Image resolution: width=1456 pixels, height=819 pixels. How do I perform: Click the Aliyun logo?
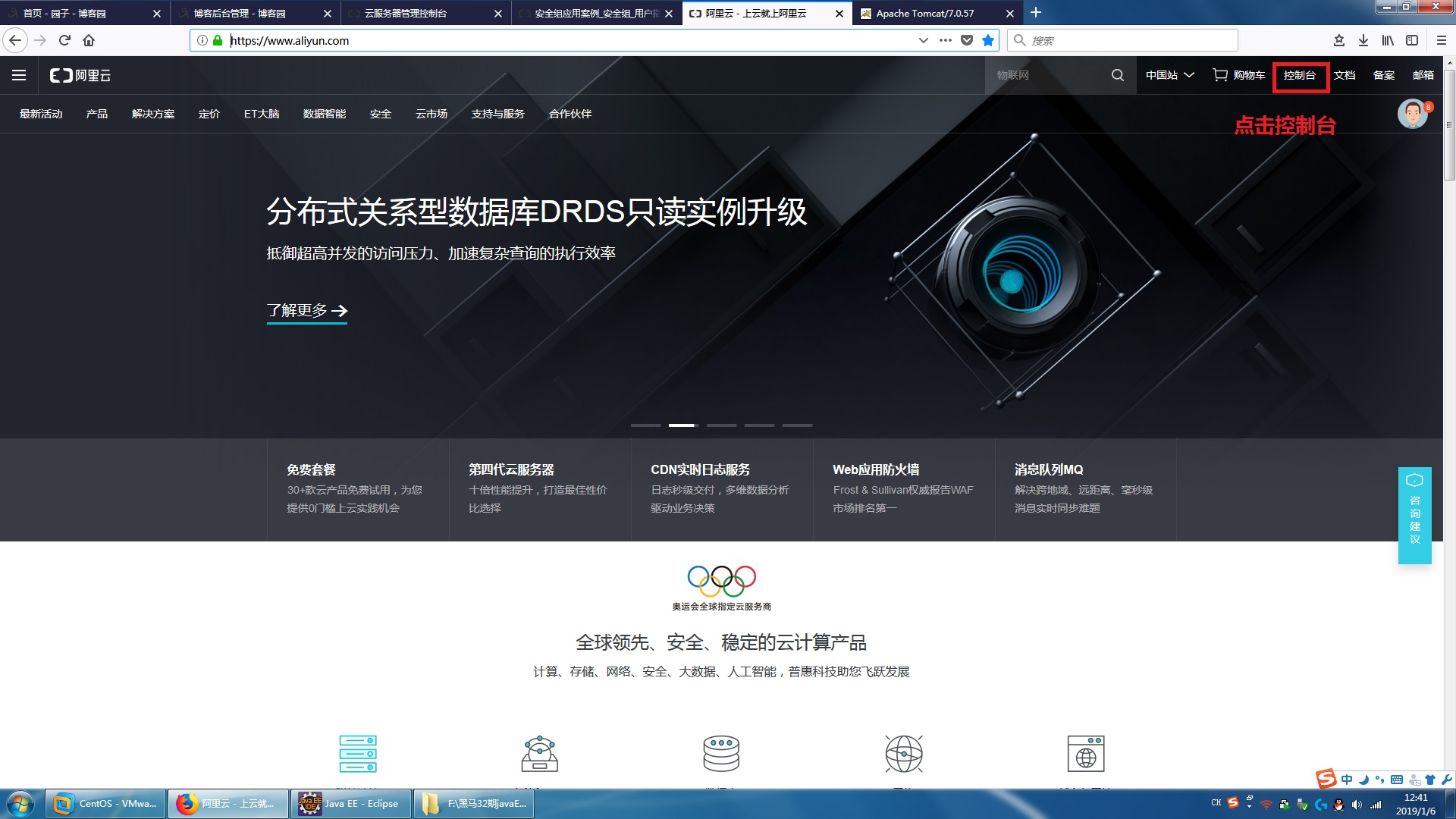coord(80,75)
